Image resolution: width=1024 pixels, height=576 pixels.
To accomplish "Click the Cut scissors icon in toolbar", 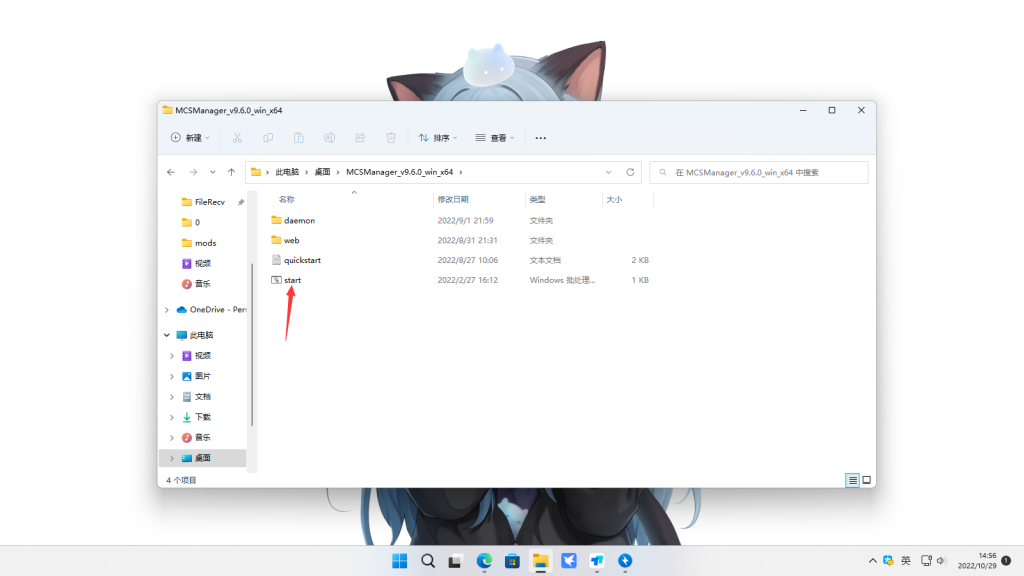I will [x=237, y=138].
